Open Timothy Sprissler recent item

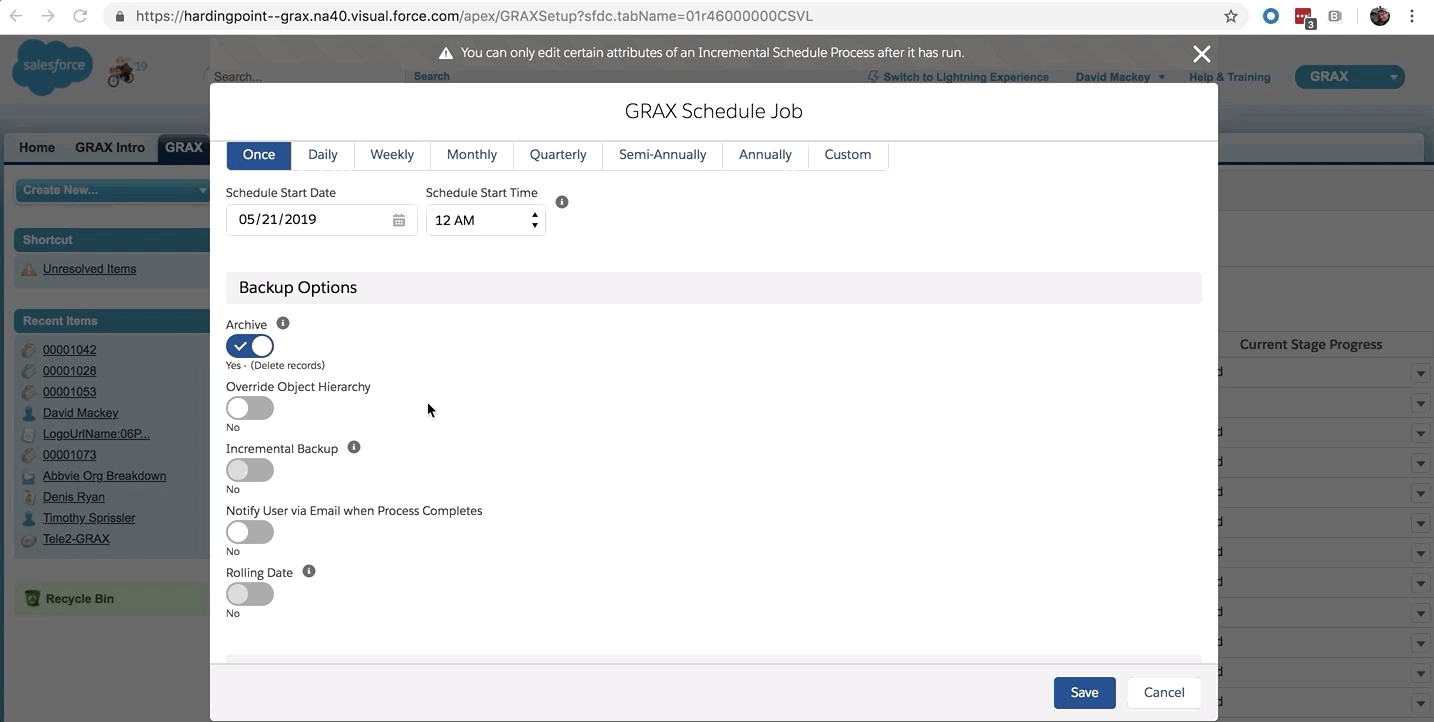coord(89,518)
